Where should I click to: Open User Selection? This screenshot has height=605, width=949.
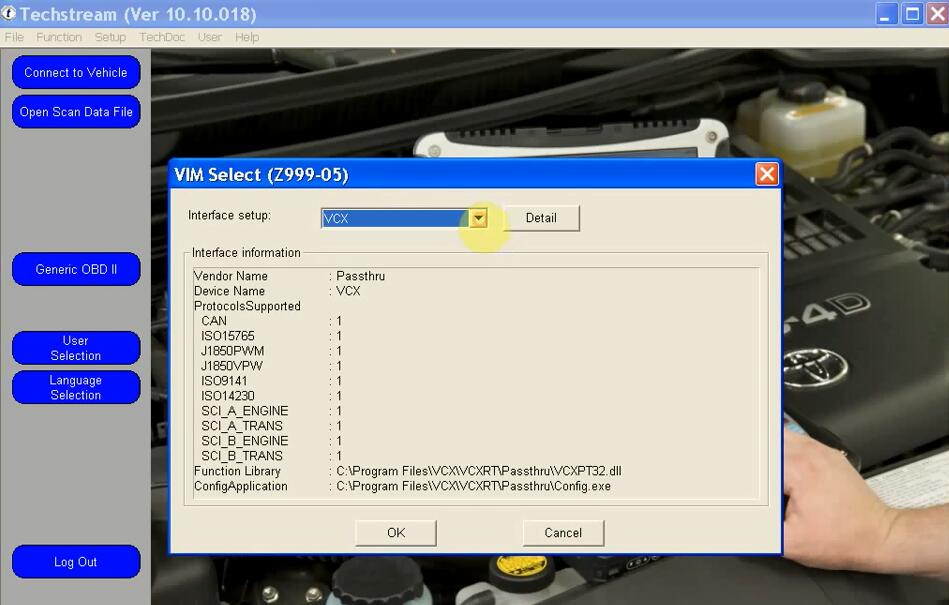pyautogui.click(x=76, y=348)
